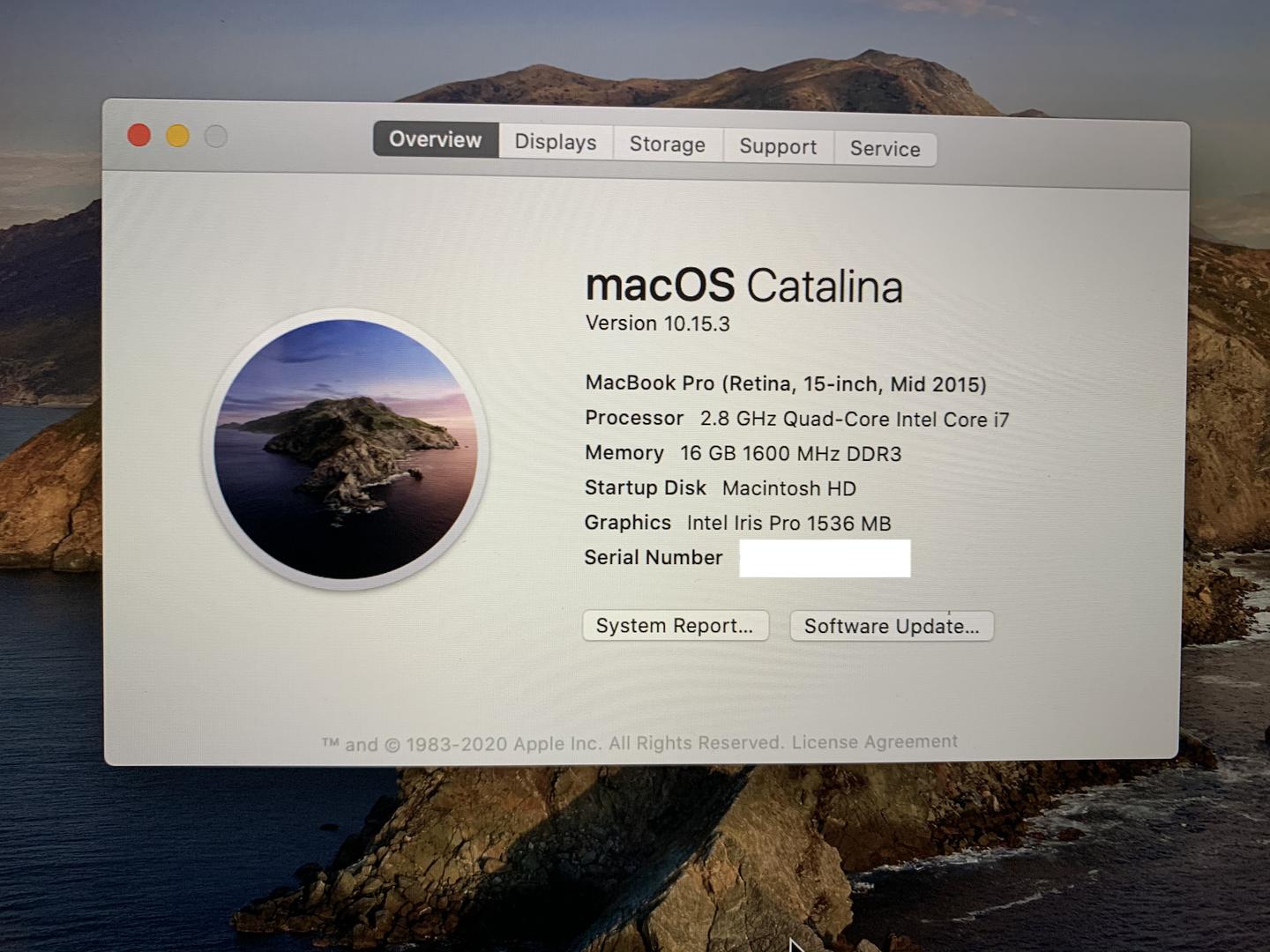Open System Report...

(675, 626)
